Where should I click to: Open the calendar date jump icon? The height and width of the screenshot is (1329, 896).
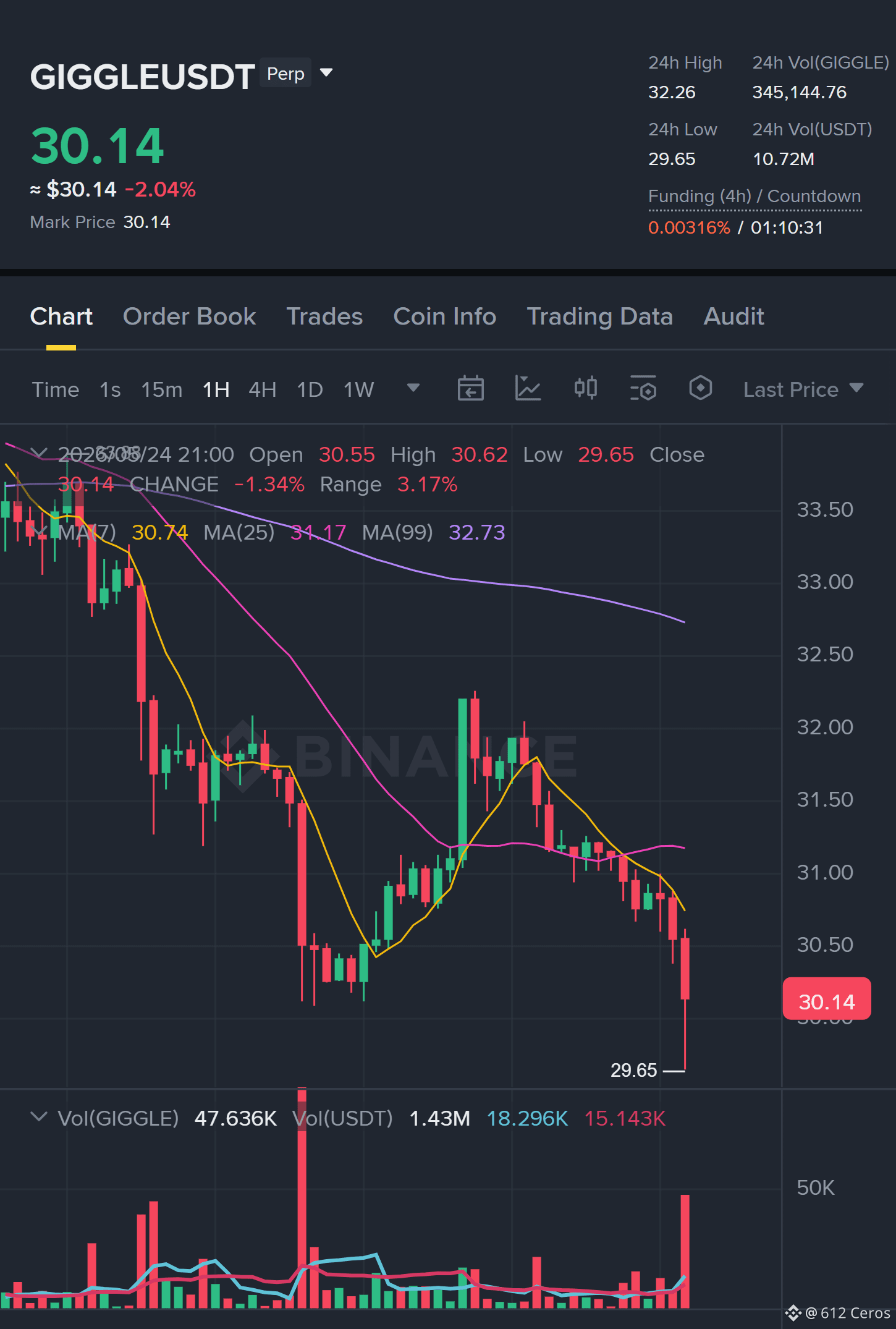(x=470, y=389)
